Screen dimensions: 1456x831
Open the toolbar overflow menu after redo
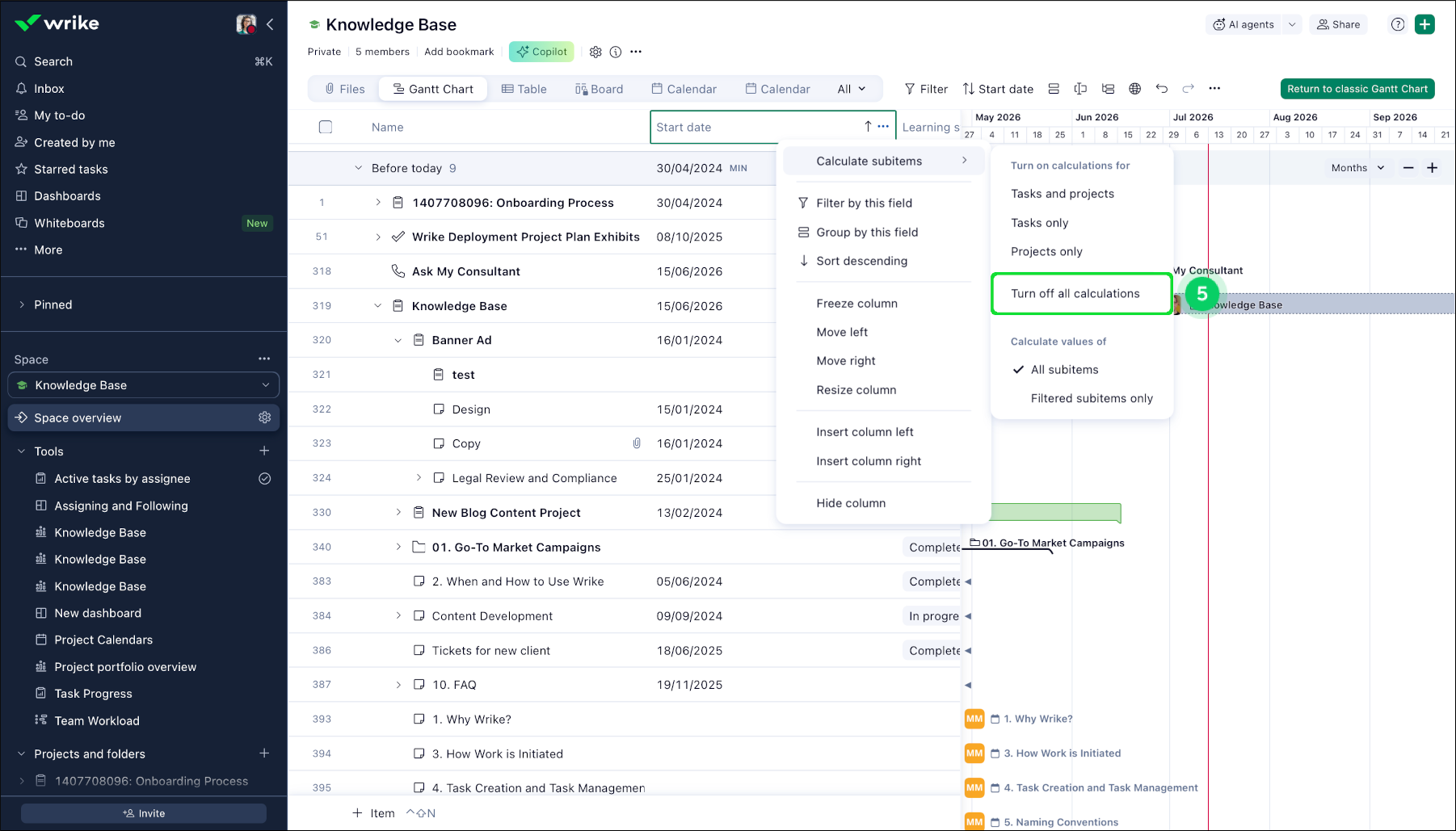click(1214, 89)
